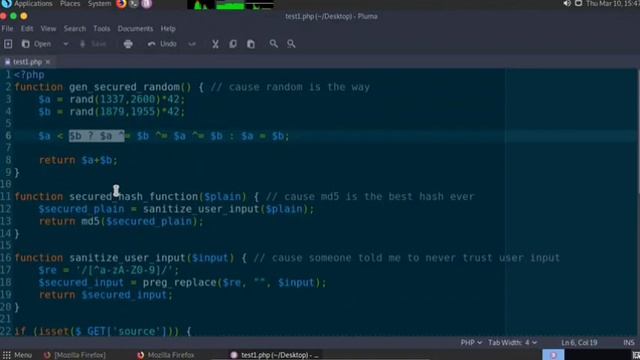The image size is (640, 360).
Task: Copy the selection with copy icon
Action: point(233,44)
